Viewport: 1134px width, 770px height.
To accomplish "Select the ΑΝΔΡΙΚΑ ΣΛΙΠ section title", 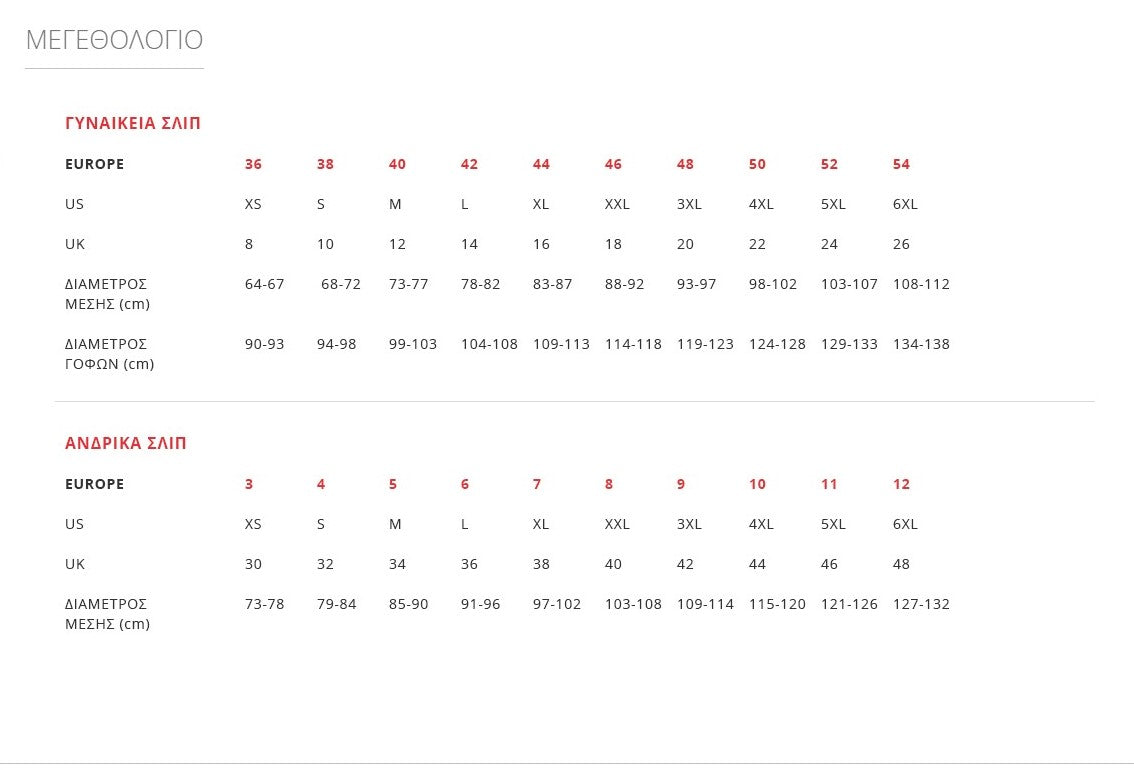I will 126,443.
